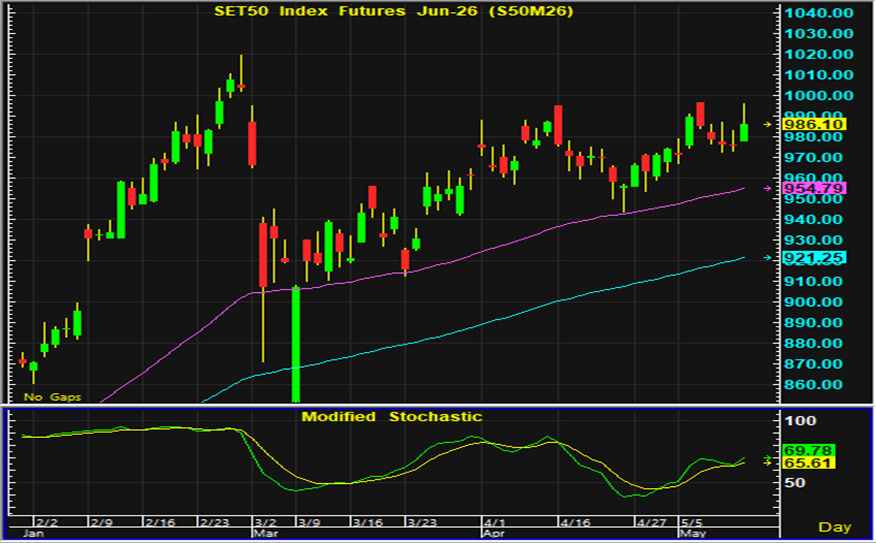The image size is (876, 543).
Task: Click the magenta arrow marker beside 954.79
Action: point(768,188)
